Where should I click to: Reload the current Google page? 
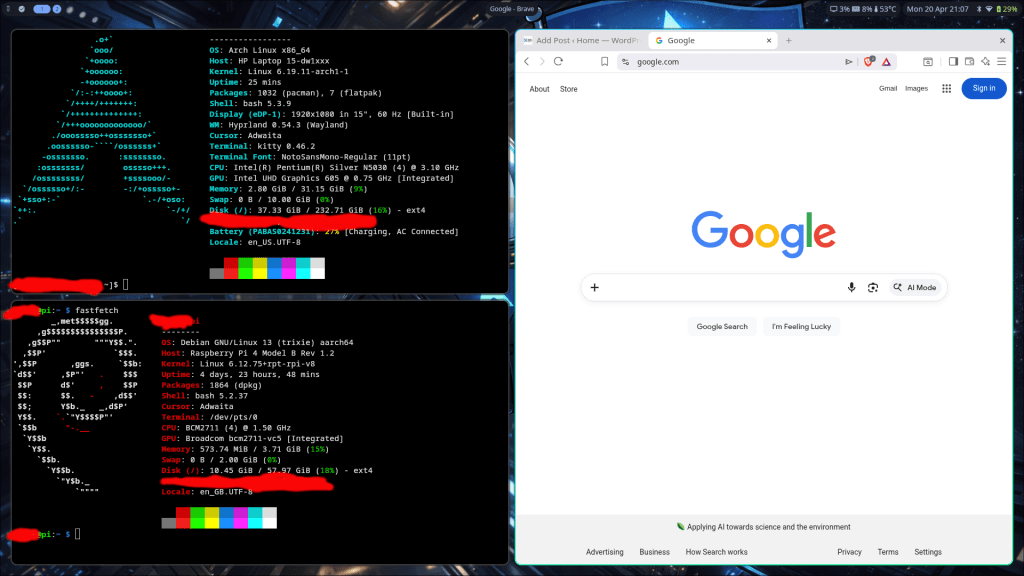click(558, 61)
